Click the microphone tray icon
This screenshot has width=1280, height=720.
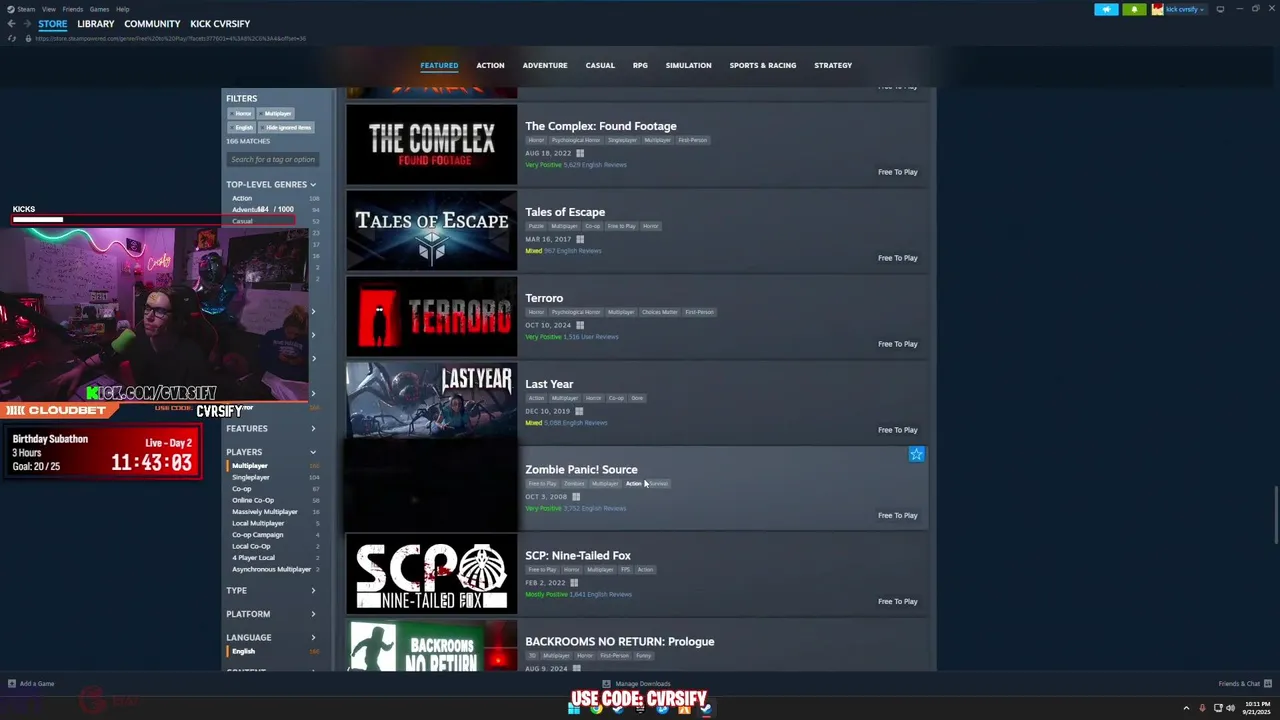click(x=1202, y=708)
